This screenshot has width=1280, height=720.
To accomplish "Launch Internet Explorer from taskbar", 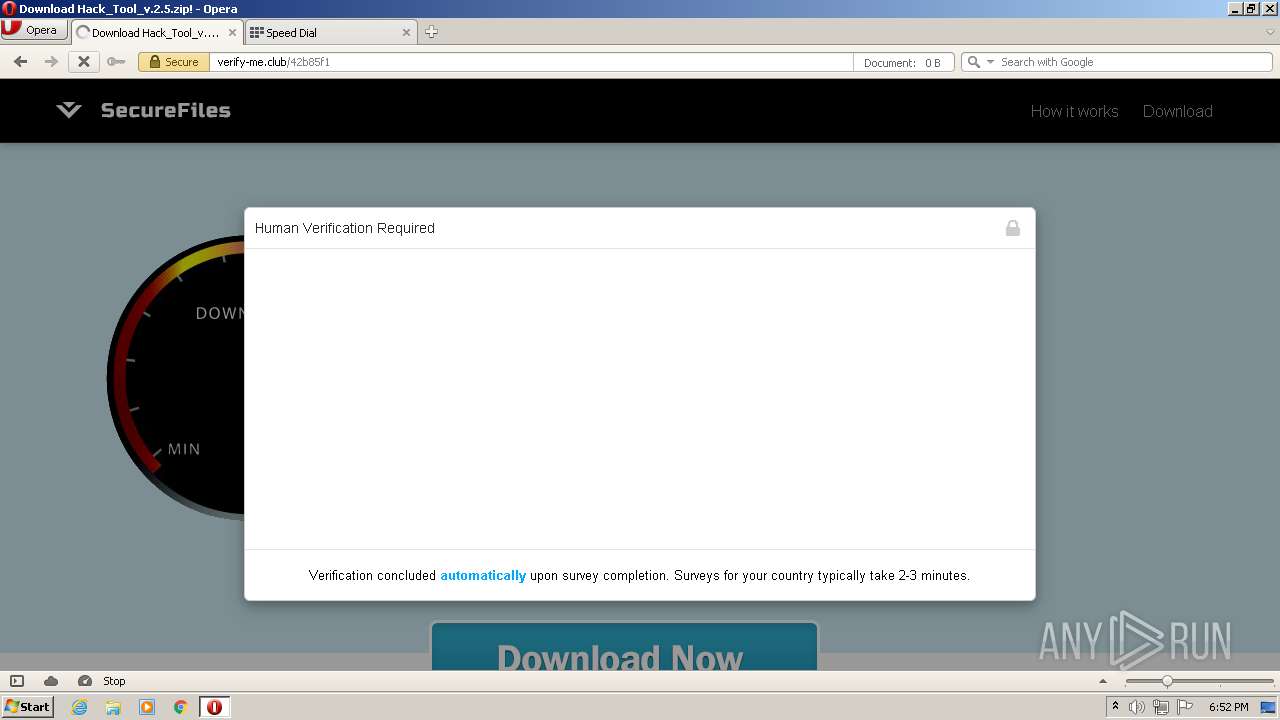I will [79, 707].
